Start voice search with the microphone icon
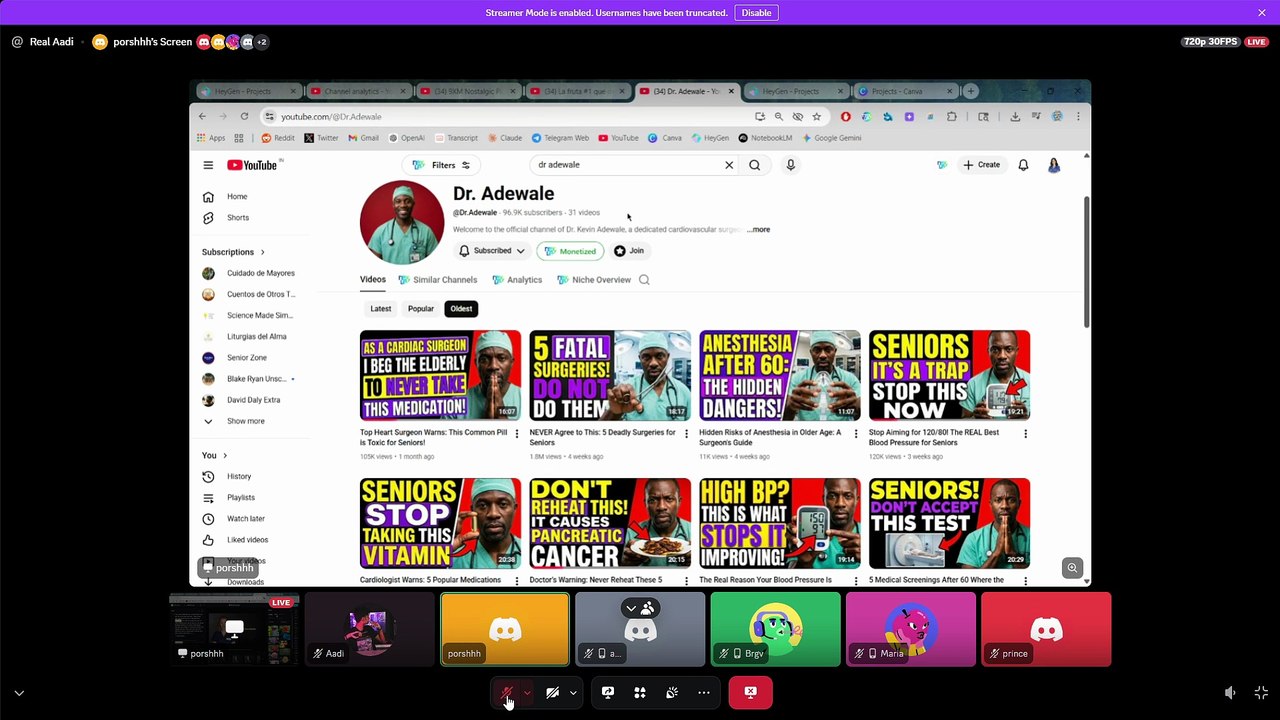 click(791, 165)
